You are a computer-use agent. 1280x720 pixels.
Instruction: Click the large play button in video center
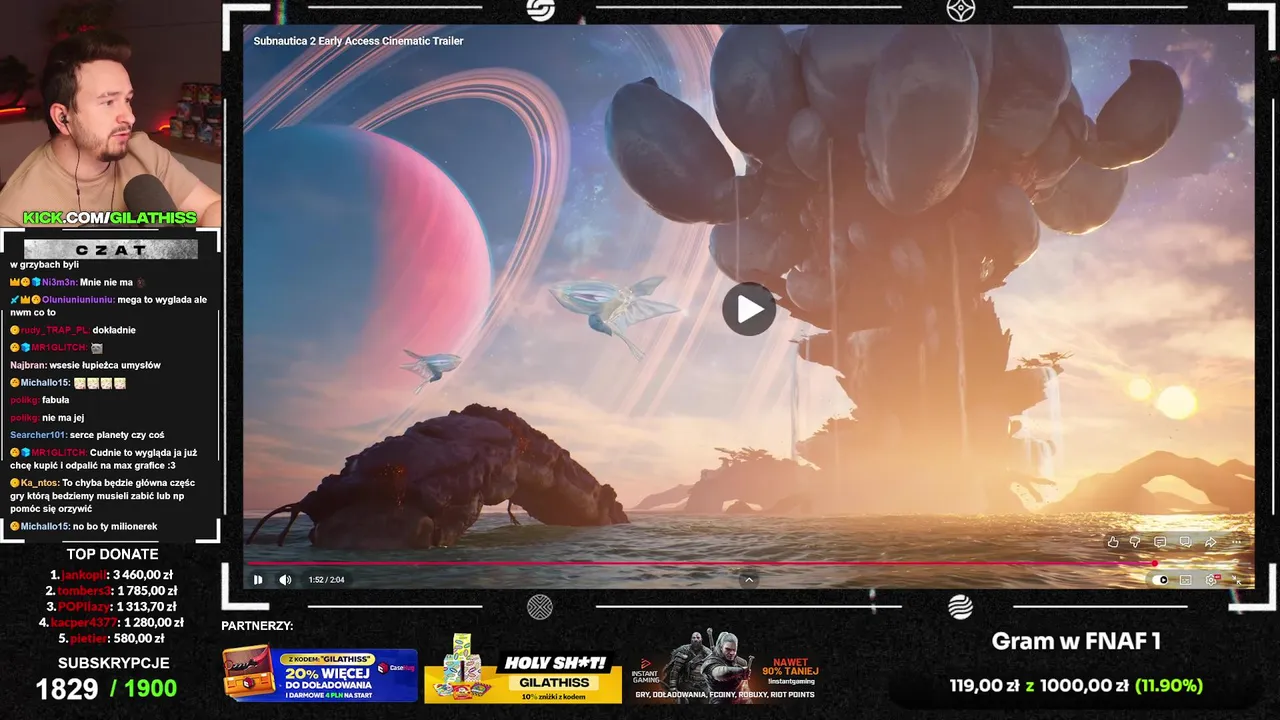tap(749, 309)
